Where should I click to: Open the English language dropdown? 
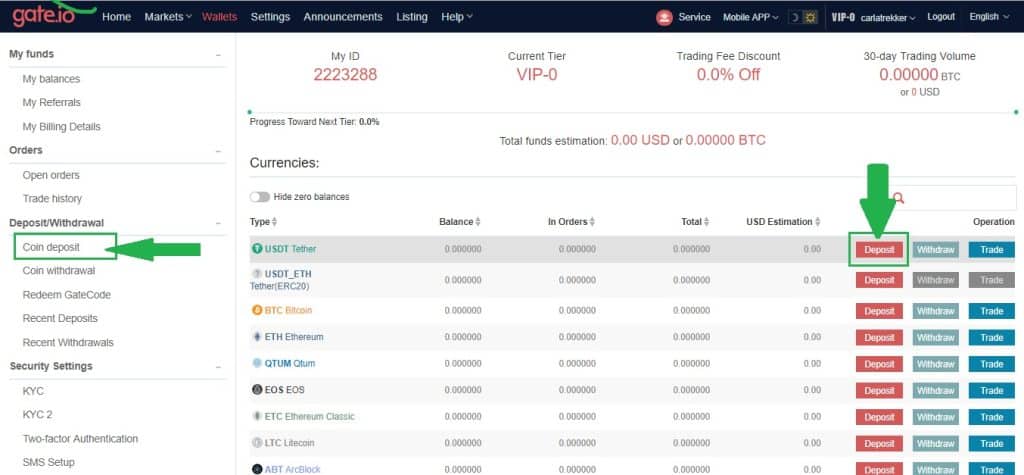point(988,17)
